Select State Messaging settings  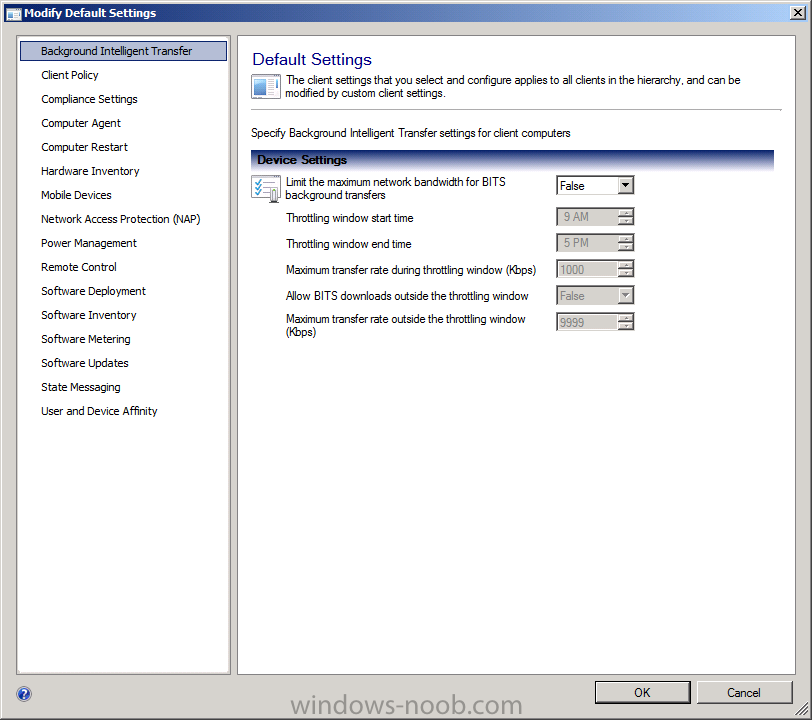point(81,387)
